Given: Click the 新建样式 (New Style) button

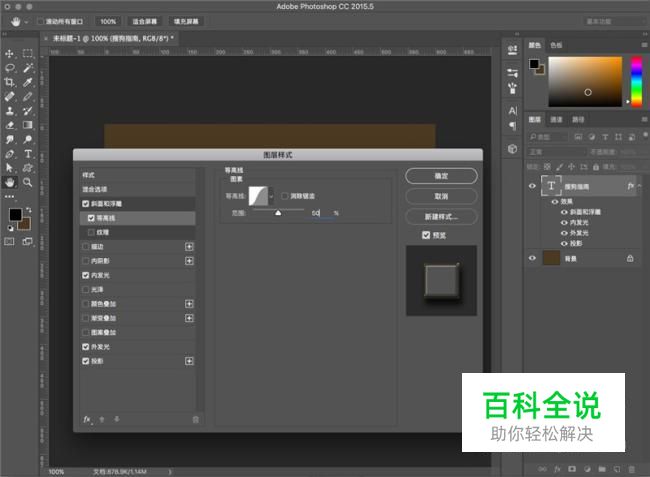Looking at the screenshot, I should tap(441, 216).
